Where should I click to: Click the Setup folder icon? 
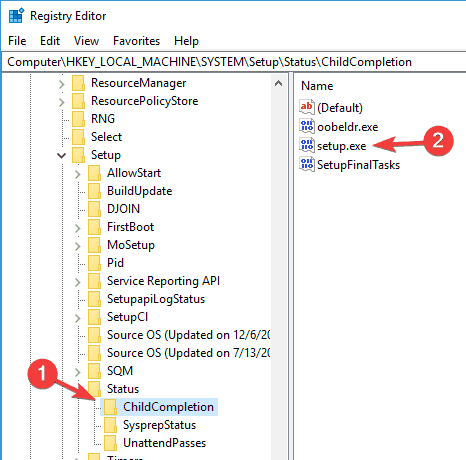point(78,155)
